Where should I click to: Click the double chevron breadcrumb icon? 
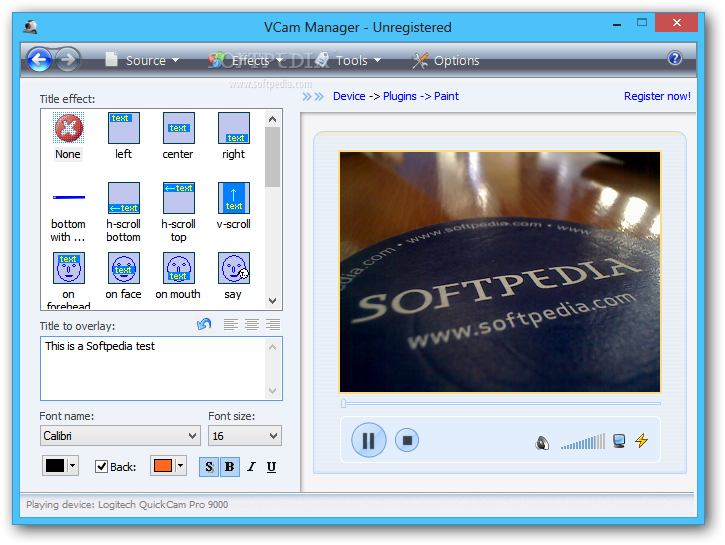tap(313, 97)
